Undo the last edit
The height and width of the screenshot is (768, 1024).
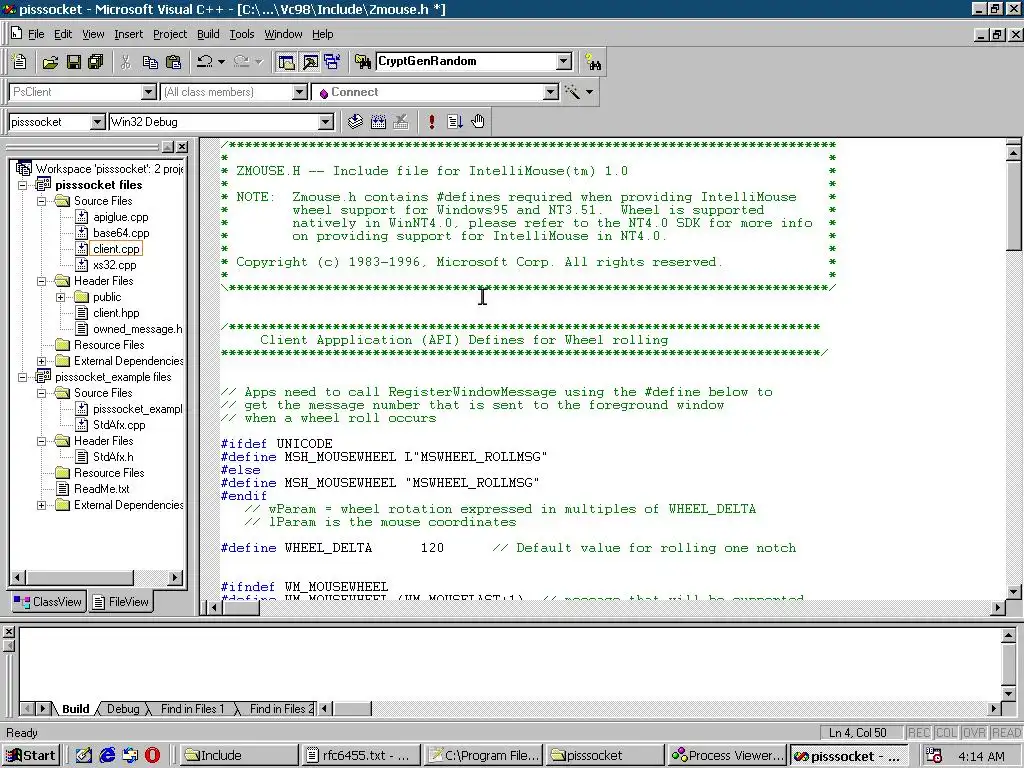click(x=205, y=62)
